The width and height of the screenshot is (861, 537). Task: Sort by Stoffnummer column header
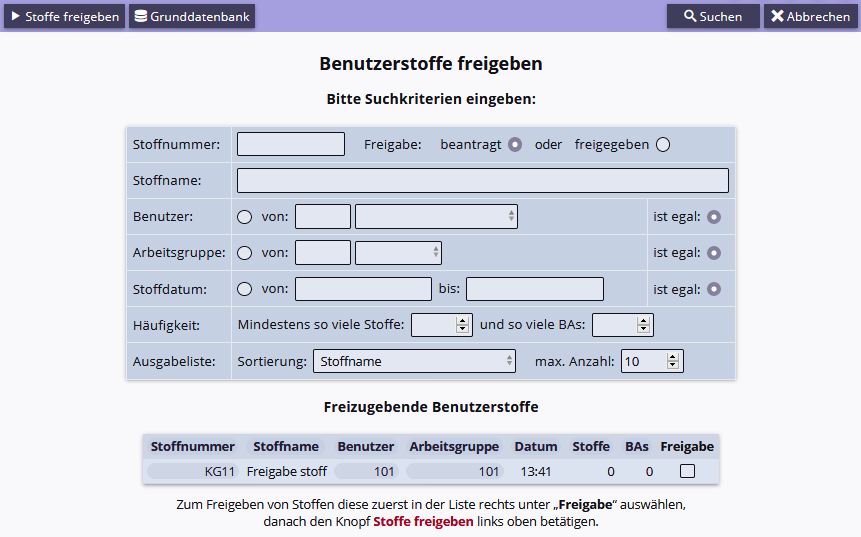tap(193, 446)
